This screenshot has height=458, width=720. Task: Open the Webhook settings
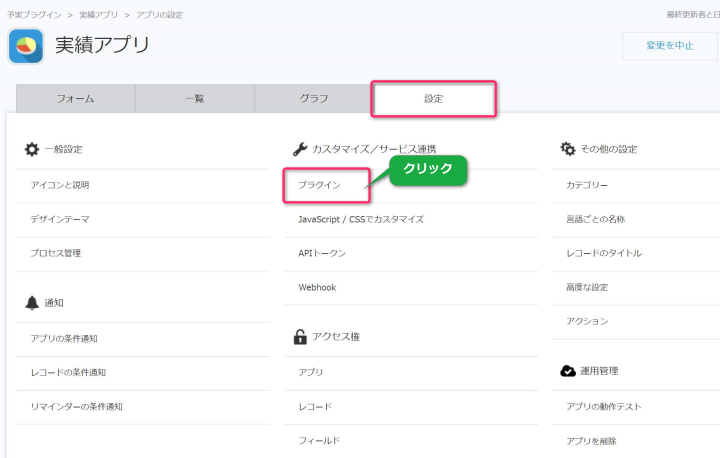click(317, 287)
